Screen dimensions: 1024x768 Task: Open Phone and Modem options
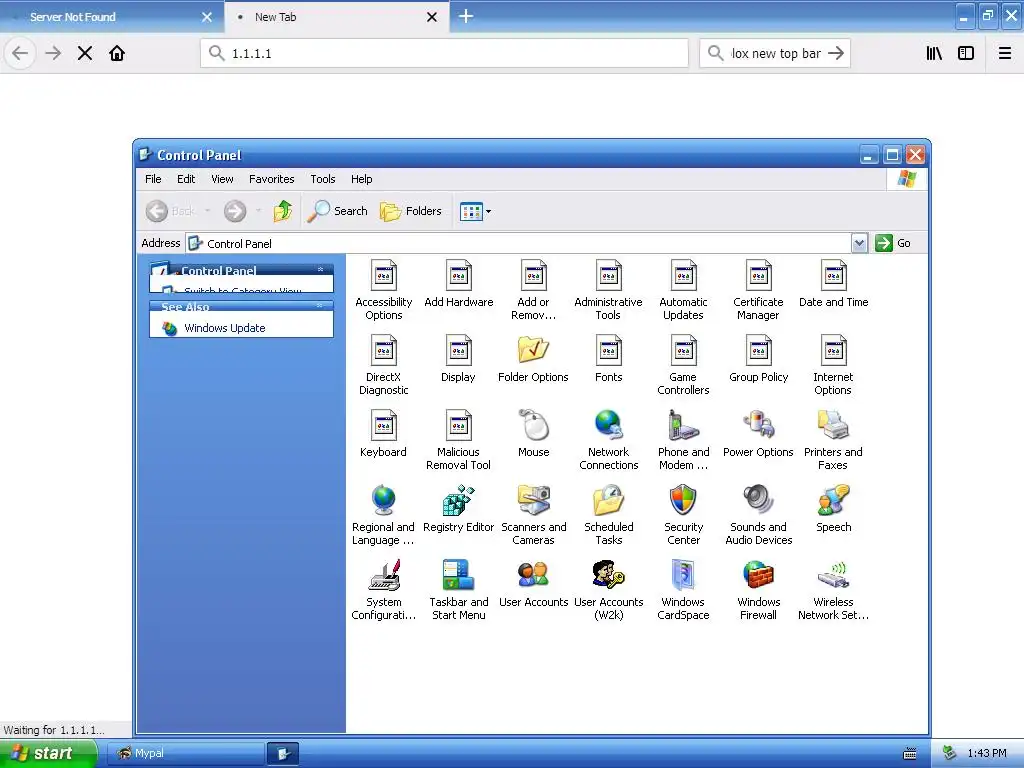(683, 440)
